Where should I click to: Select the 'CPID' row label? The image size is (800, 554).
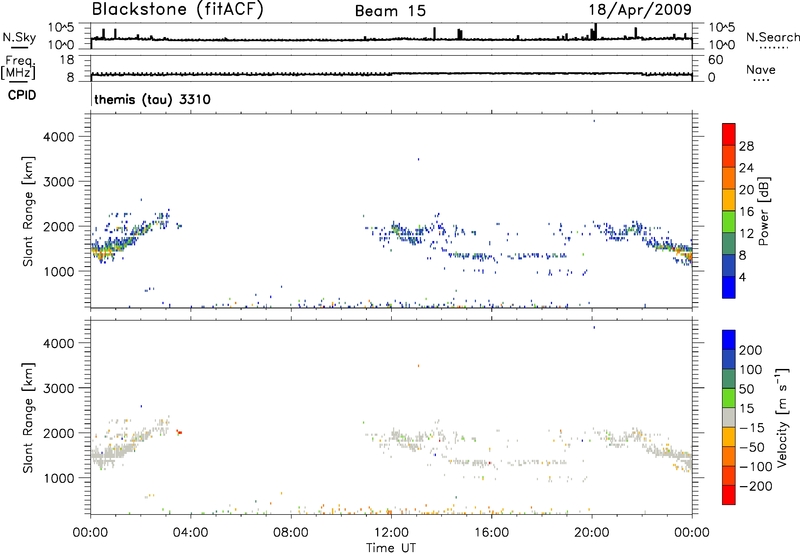22,95
